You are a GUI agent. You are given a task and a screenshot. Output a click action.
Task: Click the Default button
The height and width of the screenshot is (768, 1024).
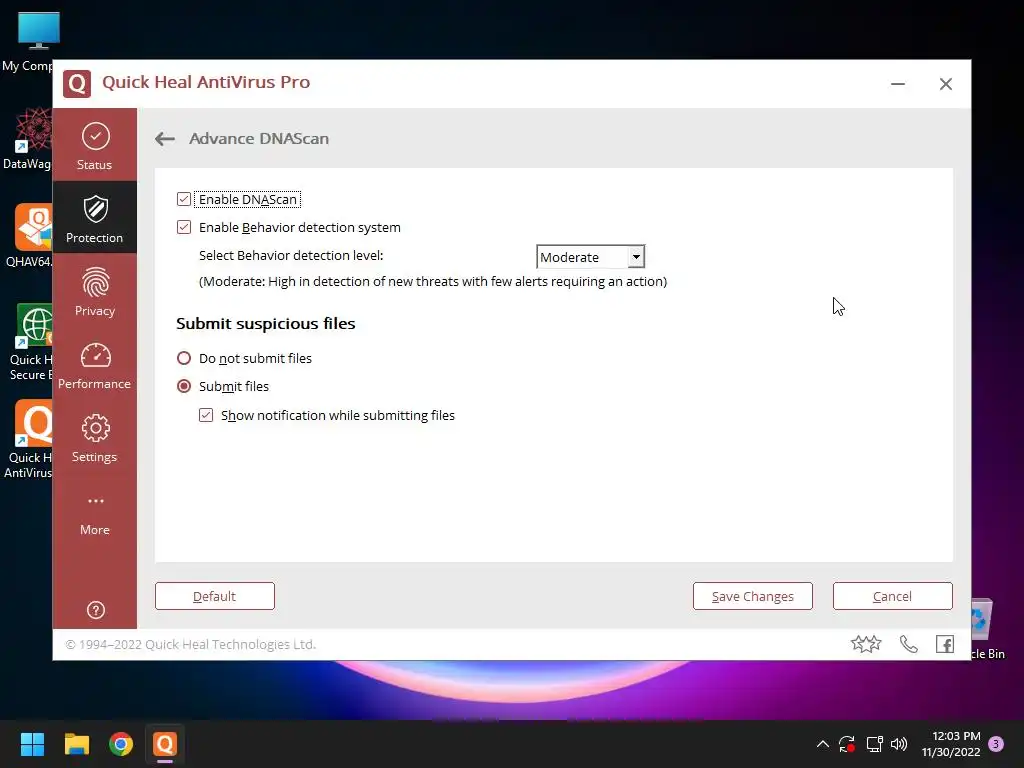[215, 596]
